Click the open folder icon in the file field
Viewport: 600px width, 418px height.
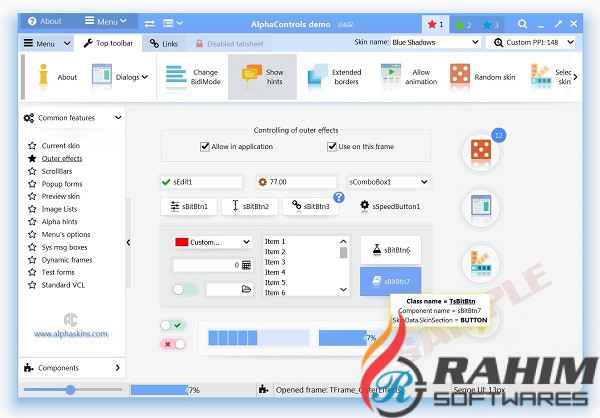[x=246, y=289]
